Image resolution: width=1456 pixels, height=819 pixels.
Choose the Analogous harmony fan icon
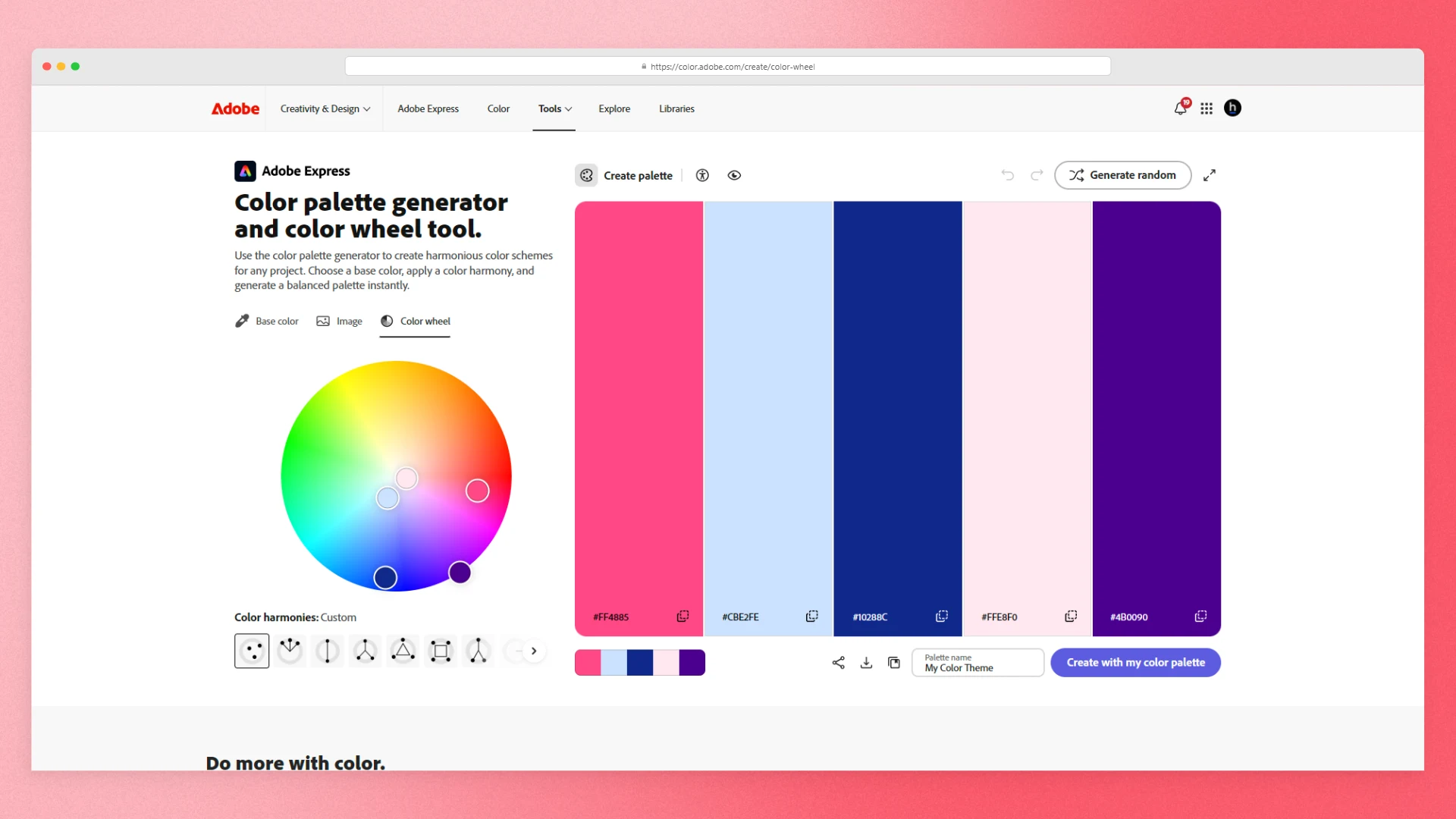click(290, 651)
